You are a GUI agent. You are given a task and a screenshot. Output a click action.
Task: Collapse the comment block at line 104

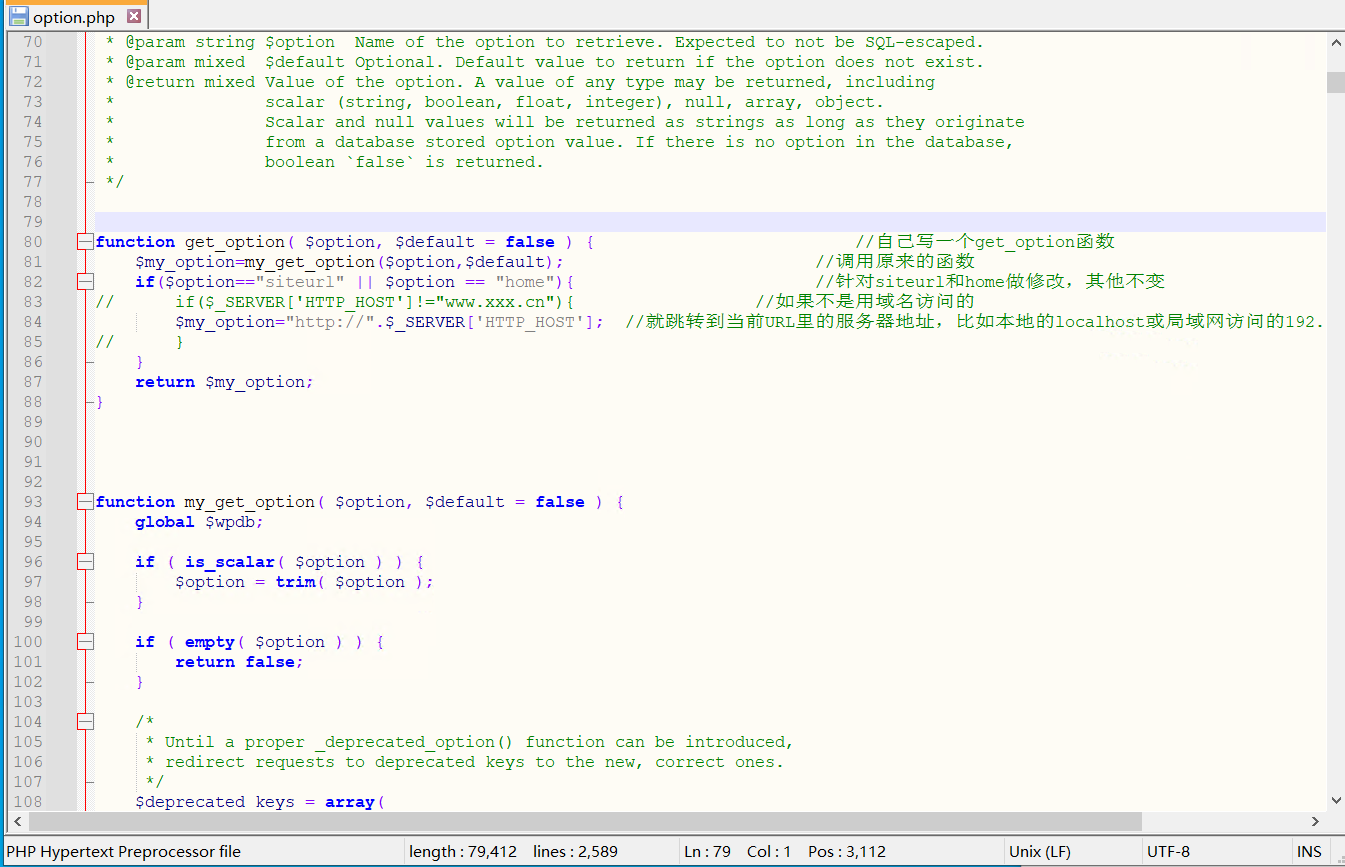tap(85, 722)
